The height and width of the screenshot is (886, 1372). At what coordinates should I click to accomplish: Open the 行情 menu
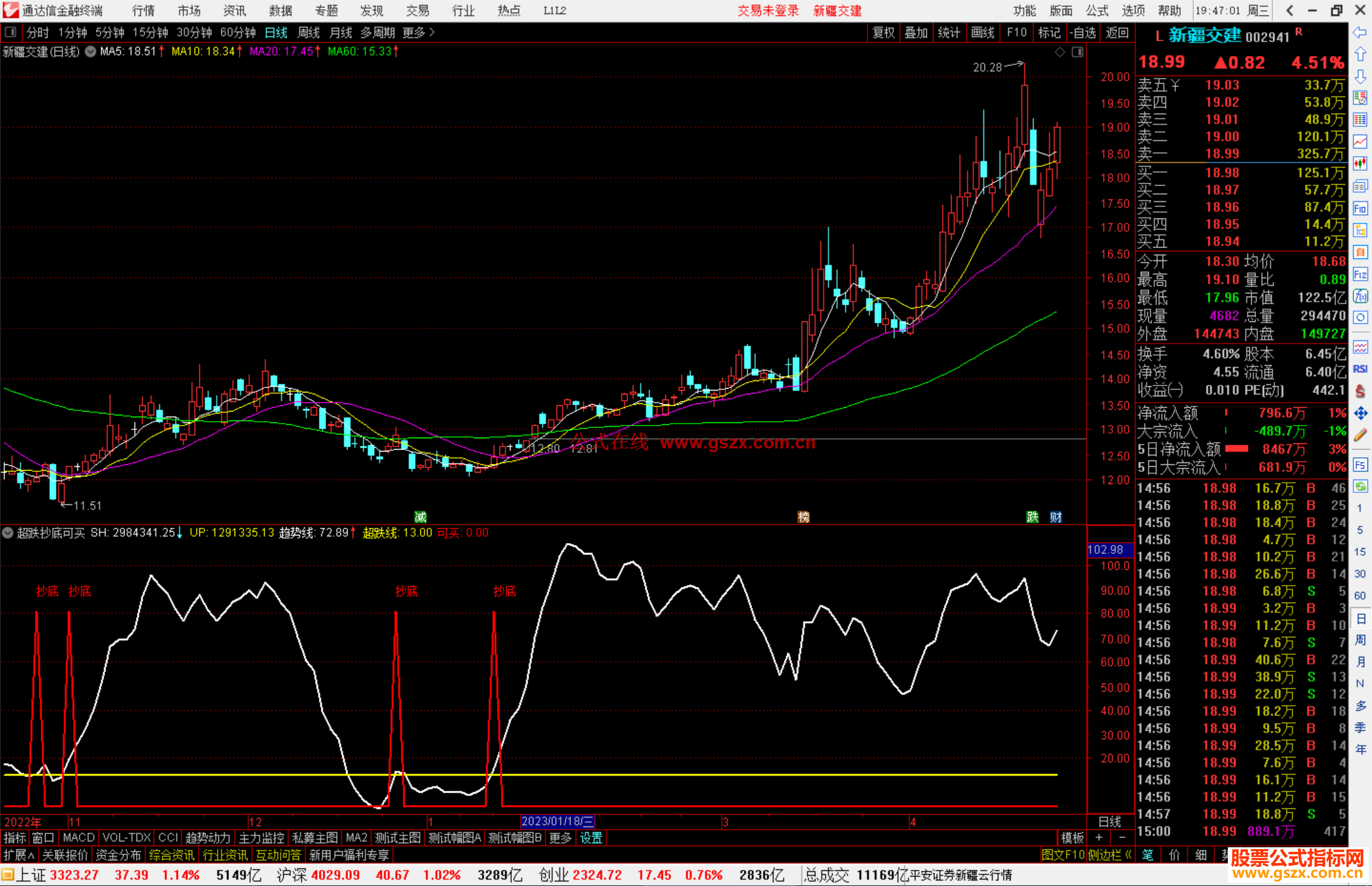143,11
